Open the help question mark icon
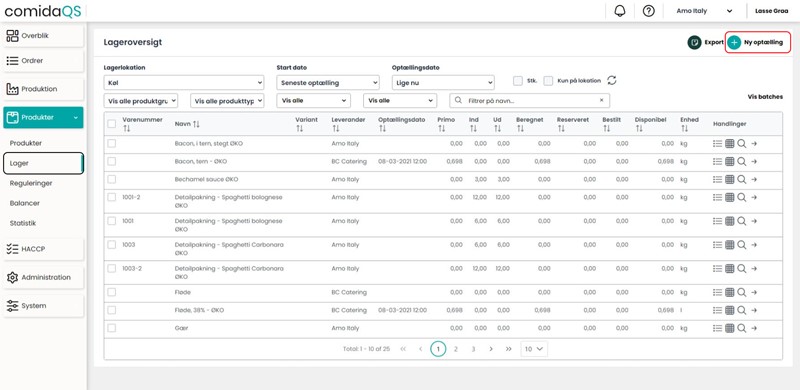Viewport: 800px width, 390px height. pyautogui.click(x=648, y=11)
